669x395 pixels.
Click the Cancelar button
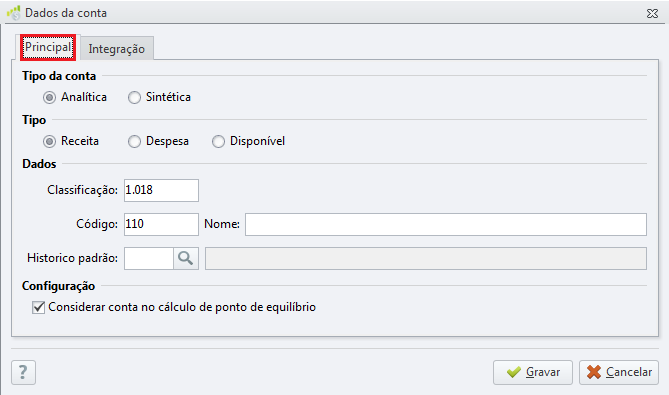tap(619, 372)
